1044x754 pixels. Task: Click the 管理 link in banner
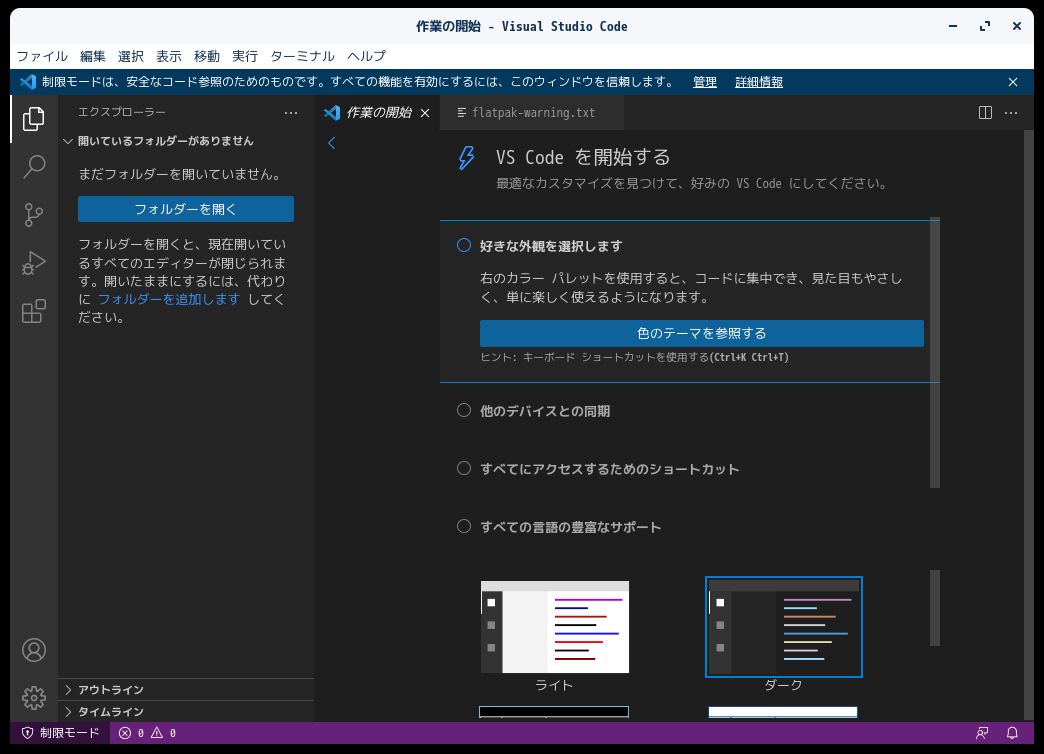click(704, 82)
